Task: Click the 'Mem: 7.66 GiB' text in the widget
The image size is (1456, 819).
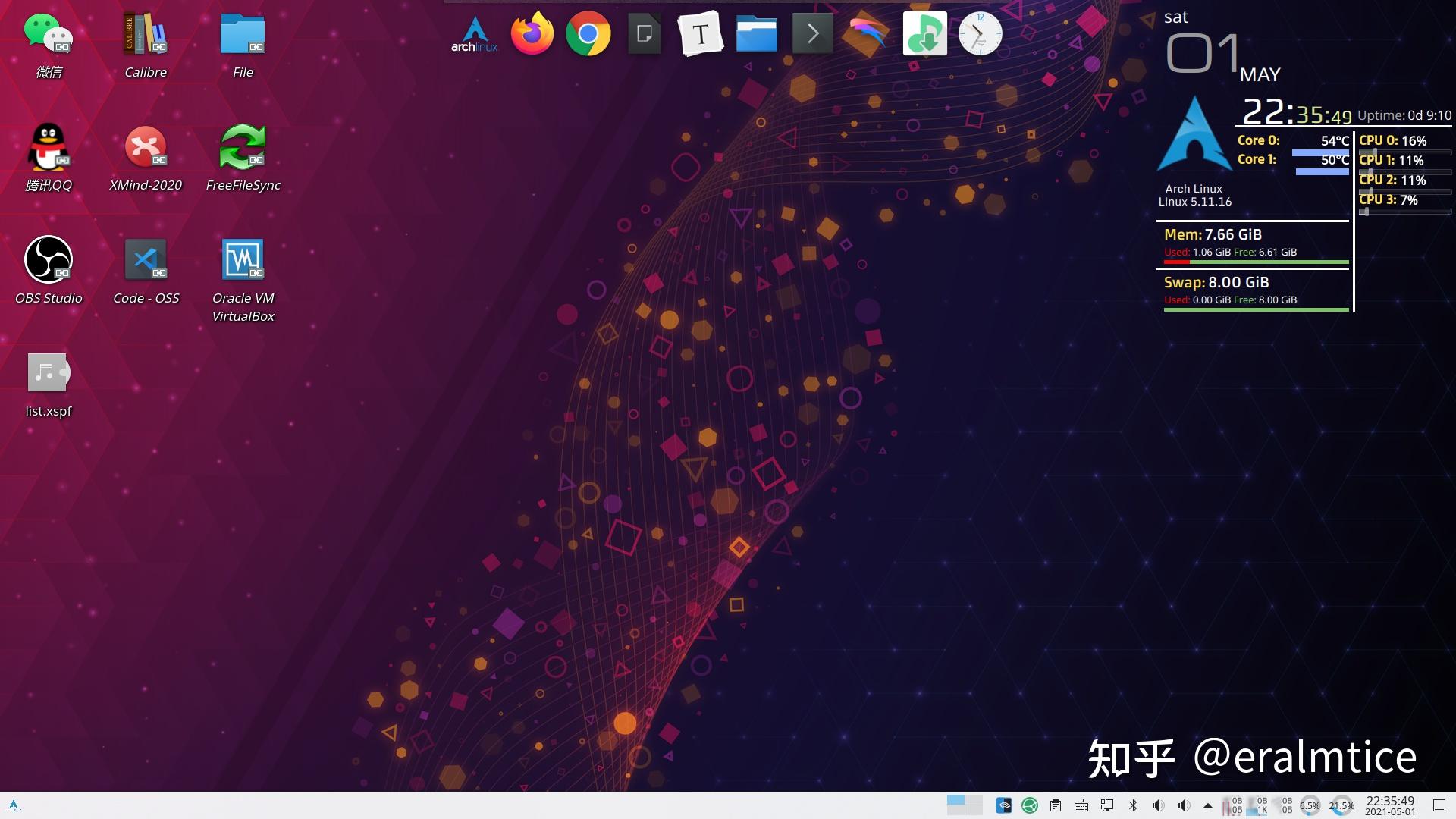Action: click(x=1213, y=235)
